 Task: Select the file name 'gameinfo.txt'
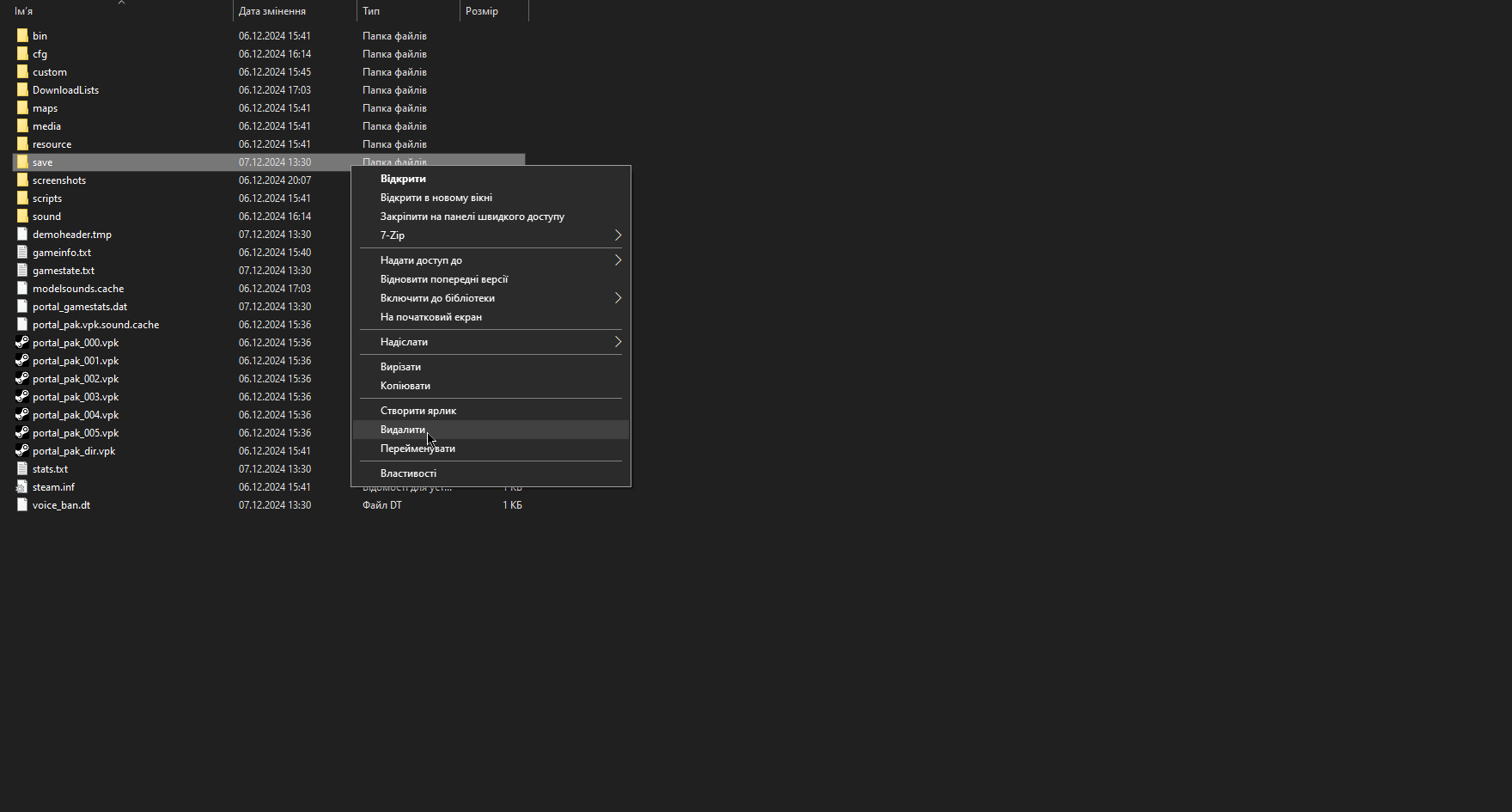click(x=62, y=253)
